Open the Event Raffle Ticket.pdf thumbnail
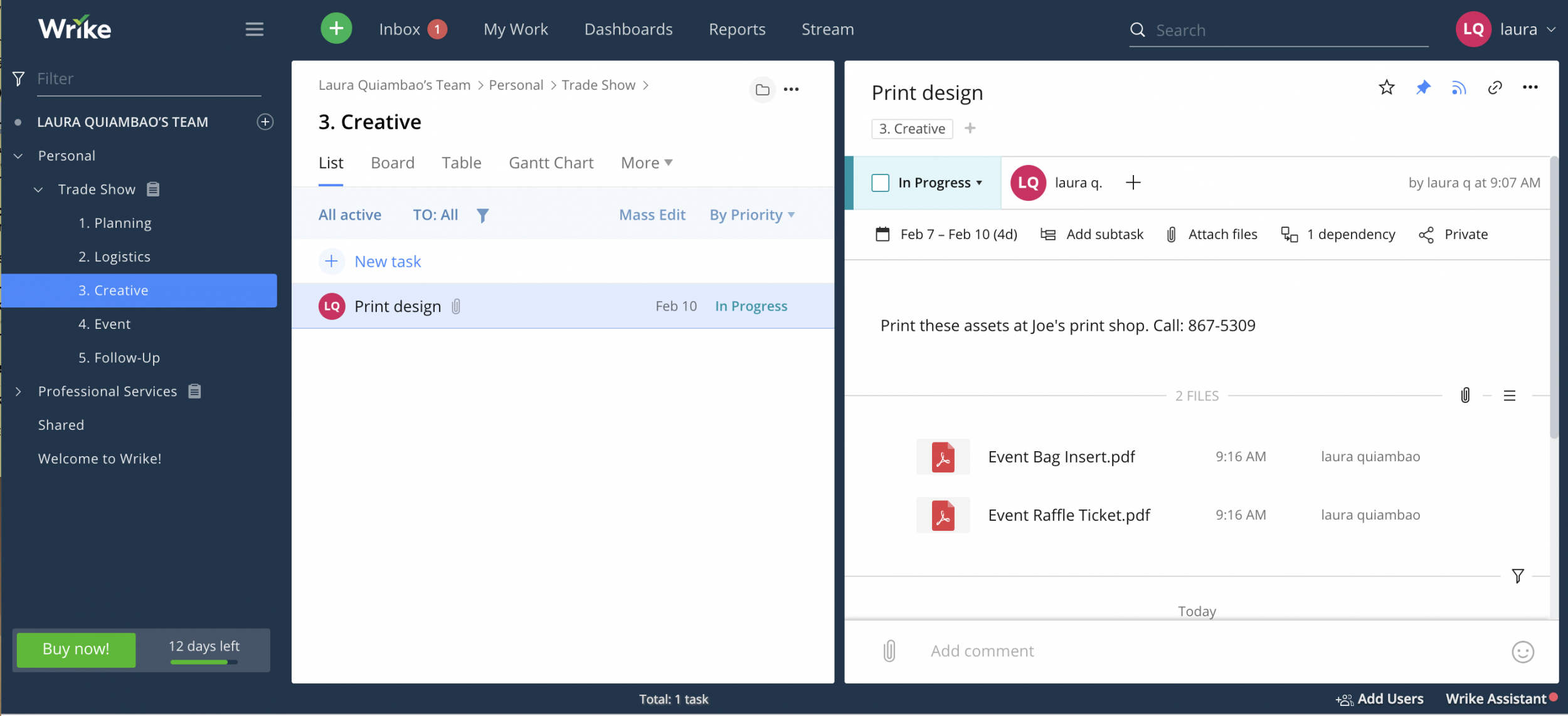 point(943,515)
